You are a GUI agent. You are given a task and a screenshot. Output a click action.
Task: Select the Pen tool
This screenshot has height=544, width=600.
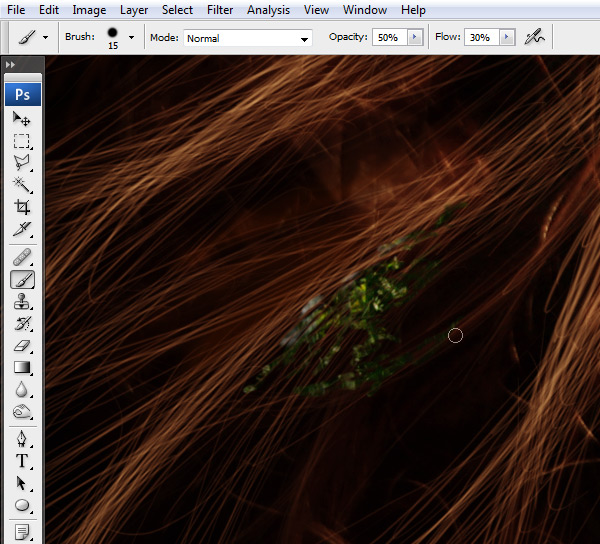(22, 439)
